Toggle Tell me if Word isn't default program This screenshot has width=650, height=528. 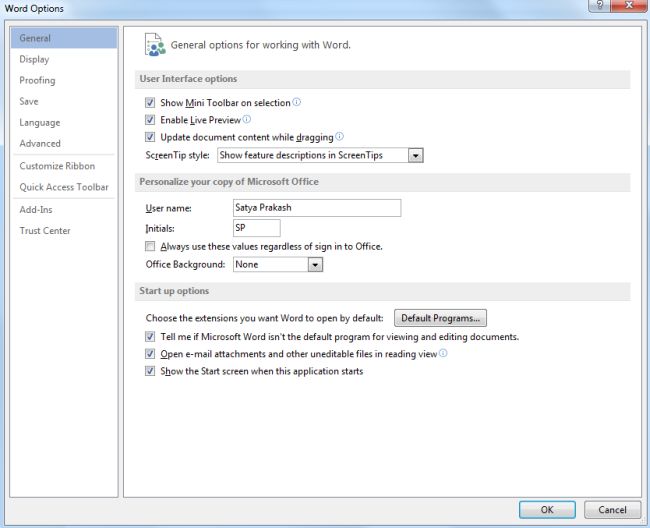(x=150, y=337)
